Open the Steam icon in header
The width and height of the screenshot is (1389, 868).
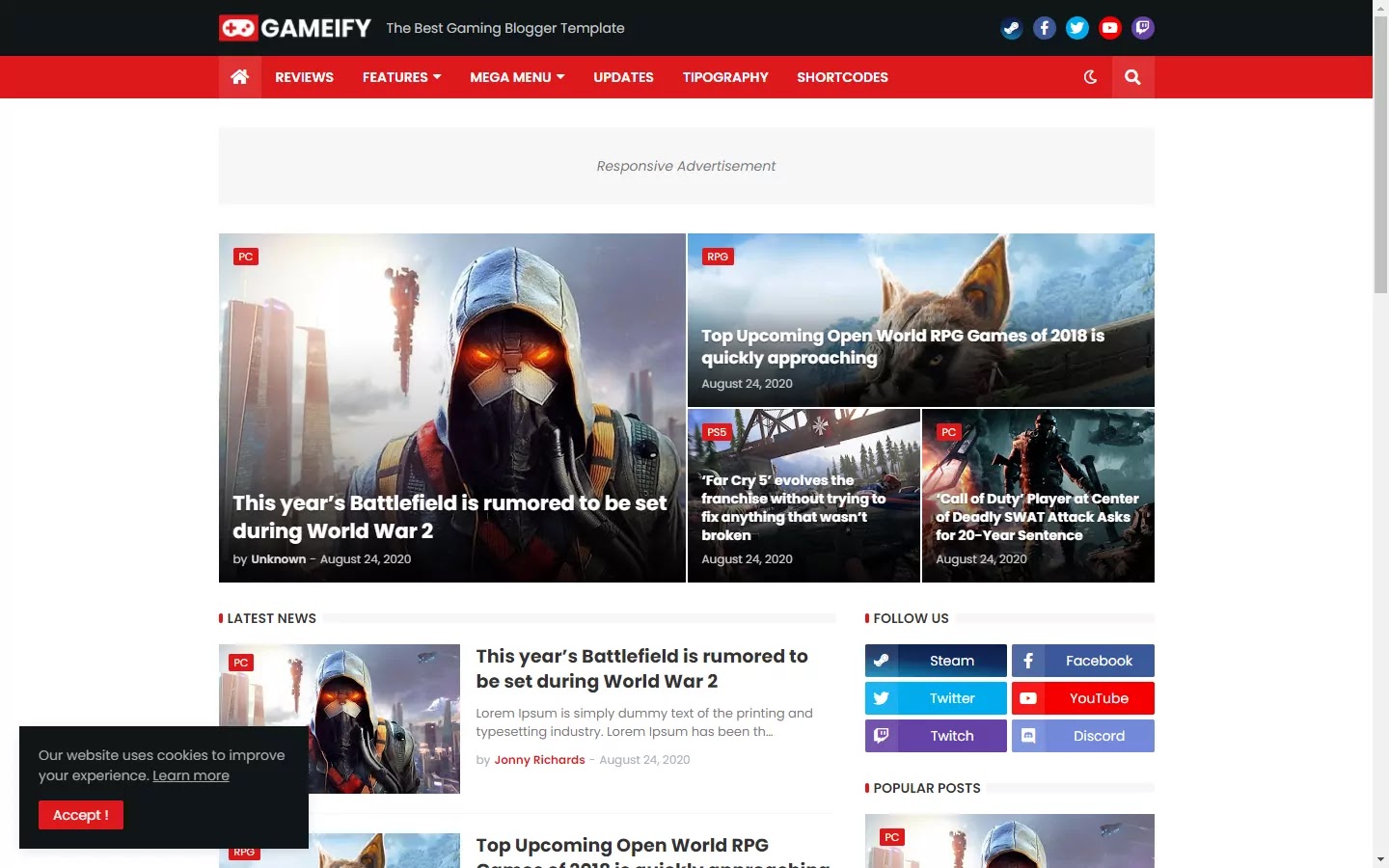pos(1011,28)
